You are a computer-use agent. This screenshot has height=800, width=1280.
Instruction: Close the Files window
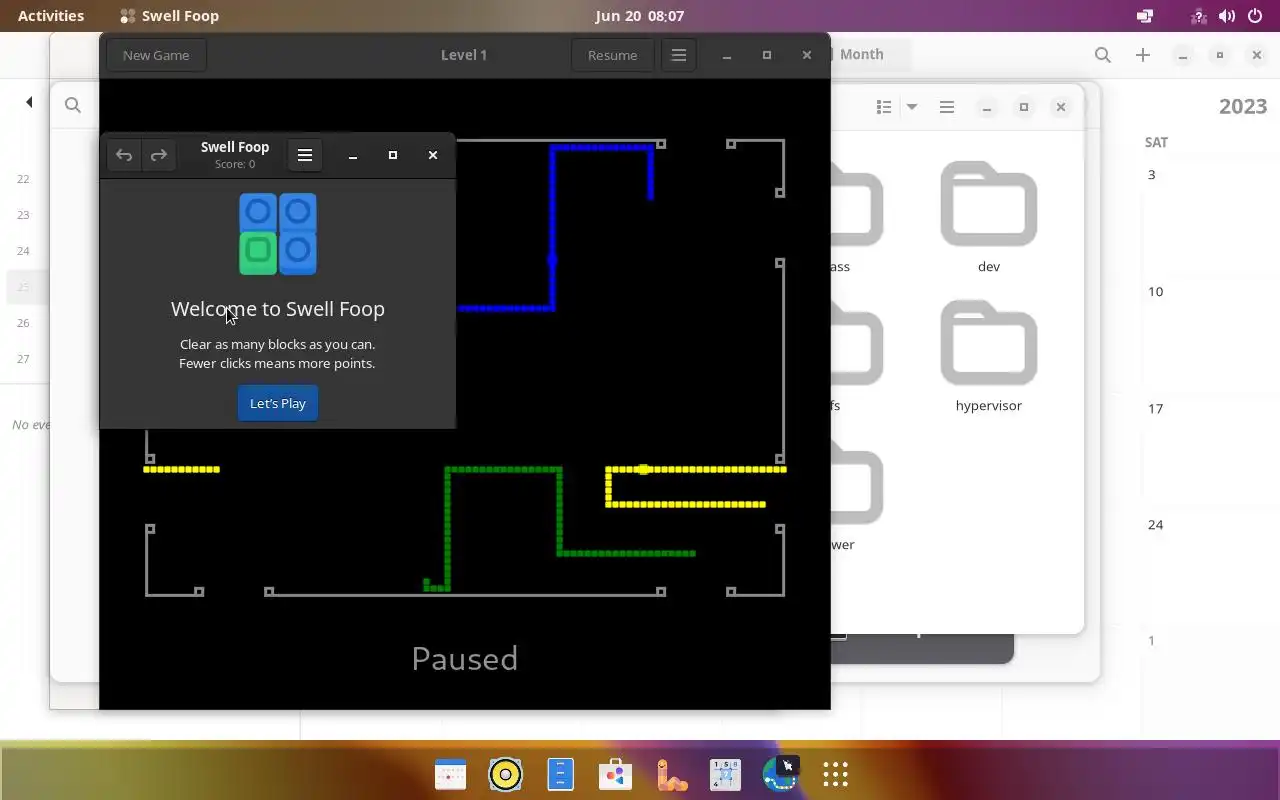[x=1061, y=107]
